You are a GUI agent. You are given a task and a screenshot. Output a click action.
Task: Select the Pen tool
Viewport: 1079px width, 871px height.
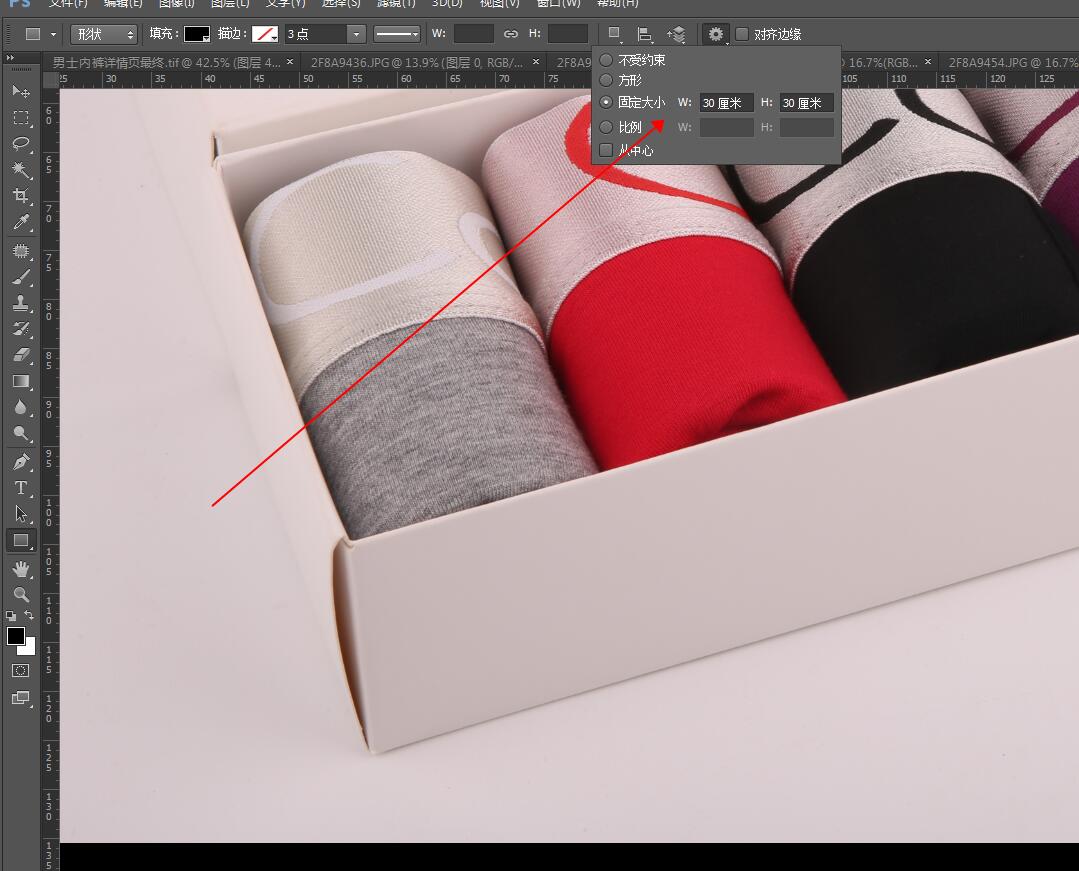click(21, 462)
